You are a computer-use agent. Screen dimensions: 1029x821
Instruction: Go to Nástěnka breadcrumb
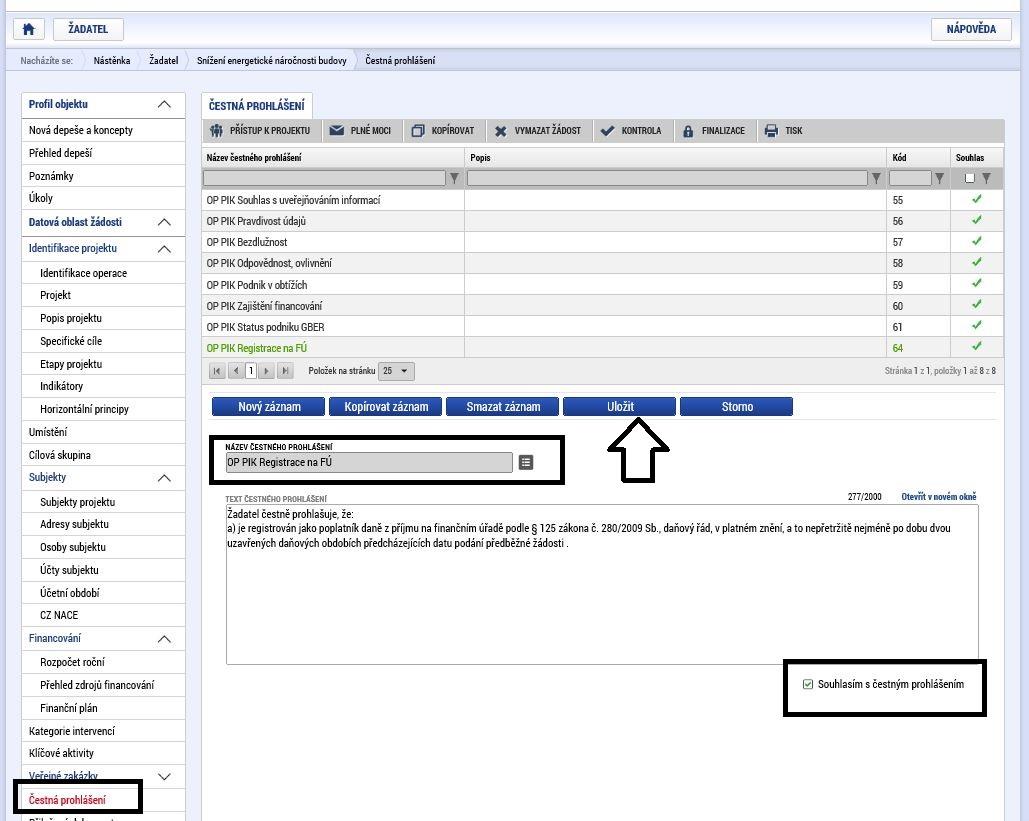click(112, 60)
